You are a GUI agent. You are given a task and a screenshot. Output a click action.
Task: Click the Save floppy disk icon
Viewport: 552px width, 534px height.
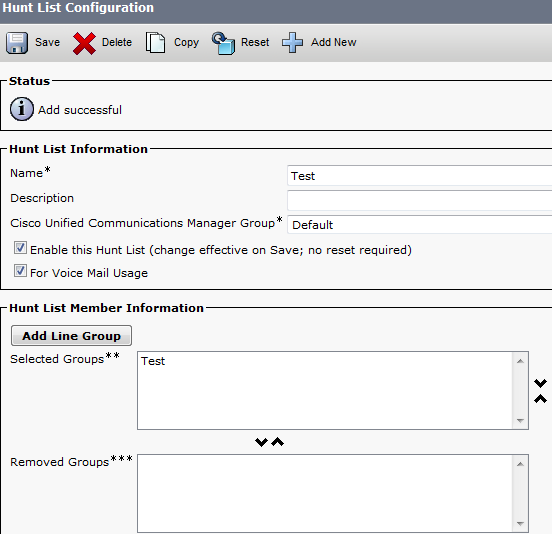[x=17, y=43]
